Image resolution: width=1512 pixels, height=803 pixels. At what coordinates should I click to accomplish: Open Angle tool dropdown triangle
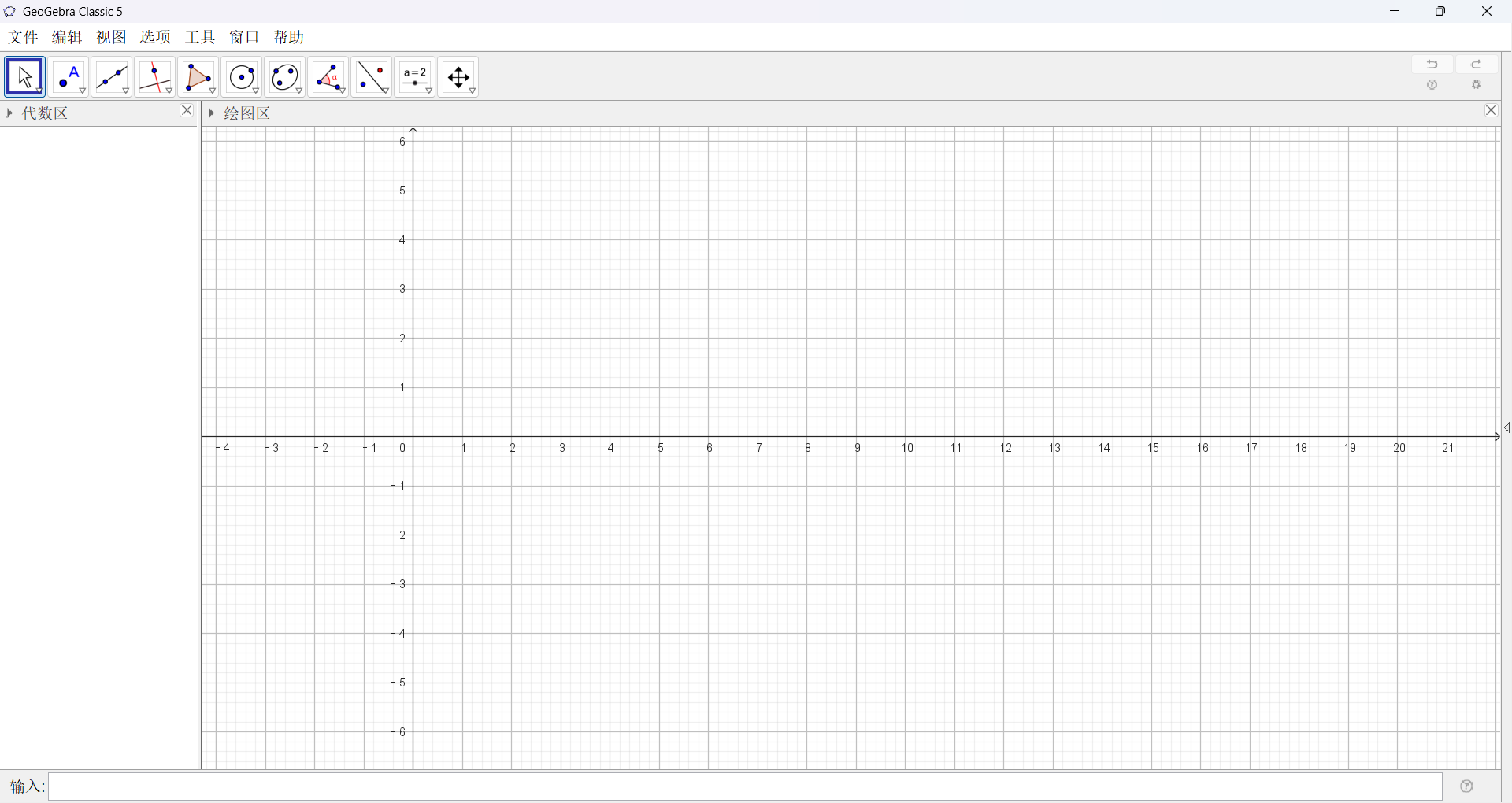click(343, 91)
